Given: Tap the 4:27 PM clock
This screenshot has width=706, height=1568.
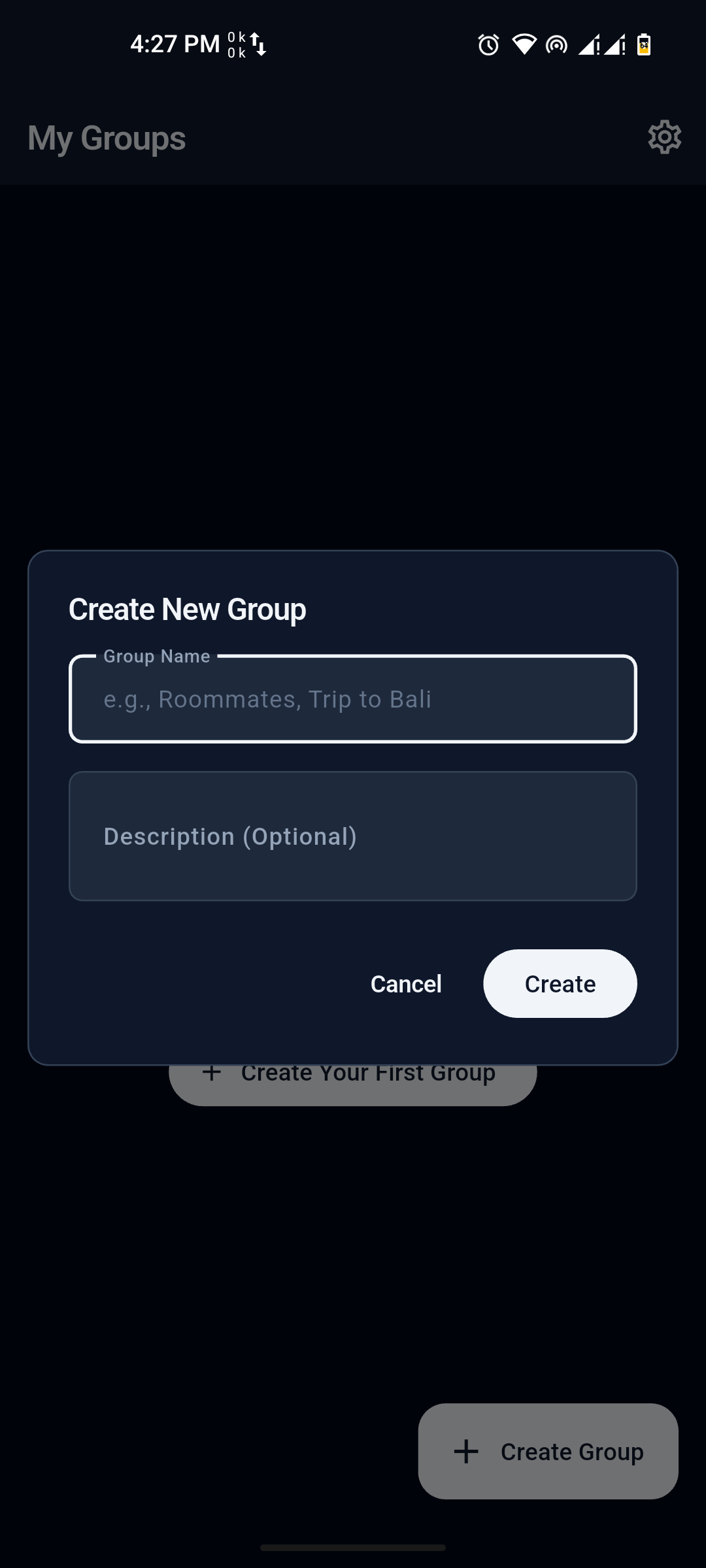Looking at the screenshot, I should 175,44.
